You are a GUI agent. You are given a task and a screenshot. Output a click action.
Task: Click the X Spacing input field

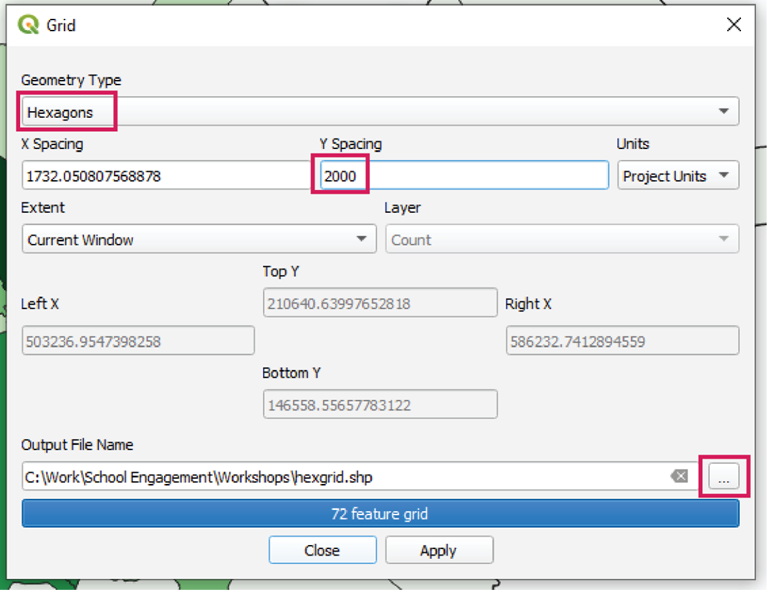tap(165, 176)
